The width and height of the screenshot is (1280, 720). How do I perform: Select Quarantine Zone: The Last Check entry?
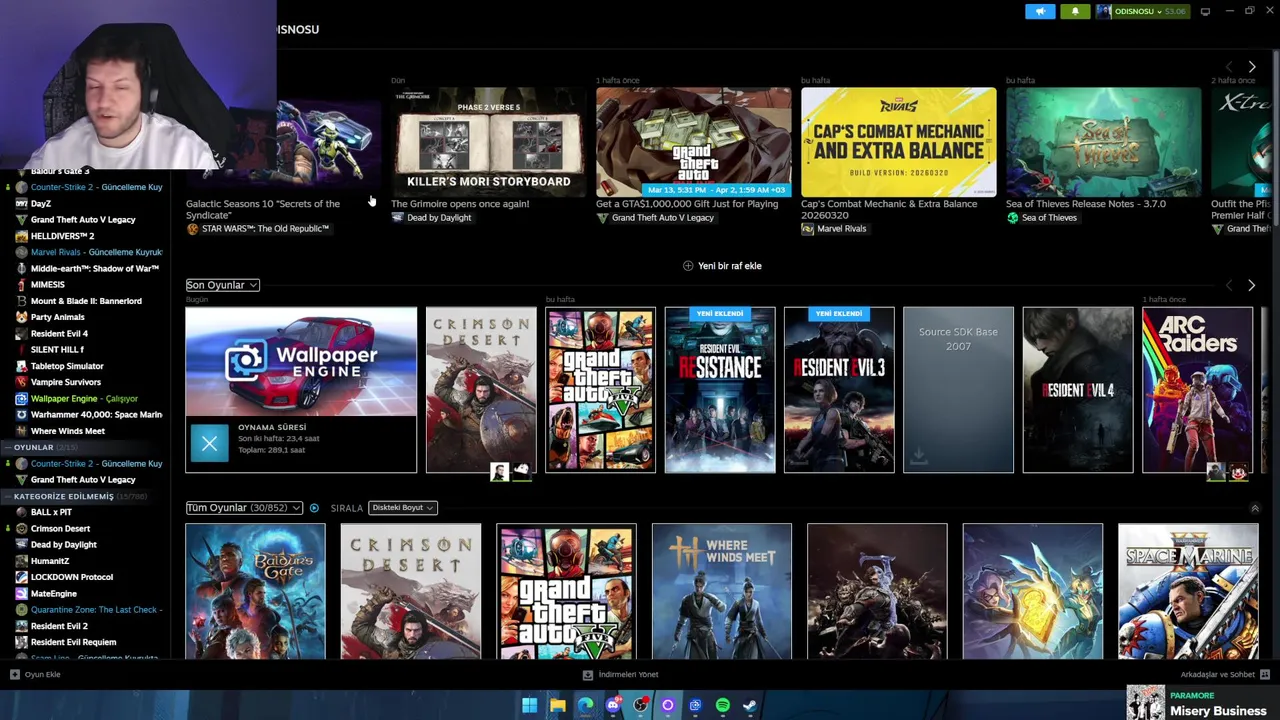coord(94,609)
